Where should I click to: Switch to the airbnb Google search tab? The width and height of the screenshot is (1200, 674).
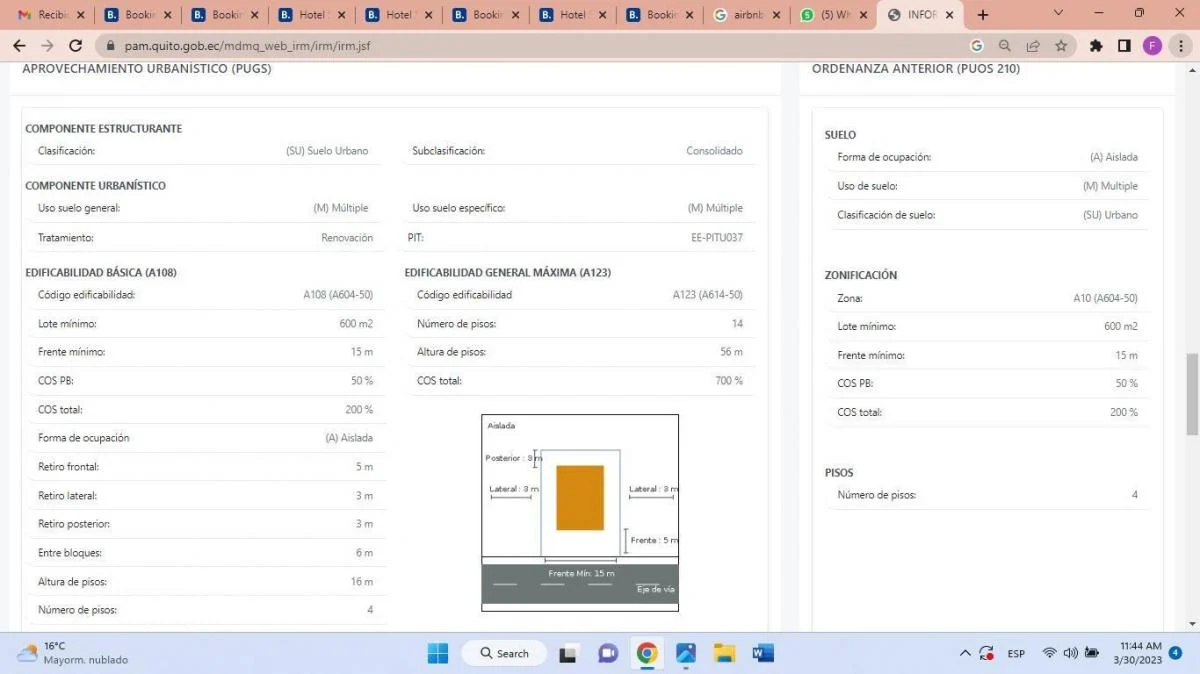click(745, 15)
